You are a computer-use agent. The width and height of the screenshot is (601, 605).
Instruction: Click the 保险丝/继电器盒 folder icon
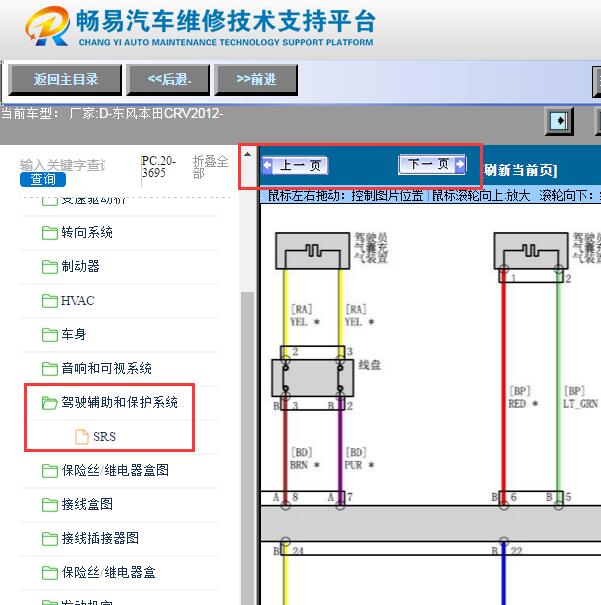click(x=50, y=572)
